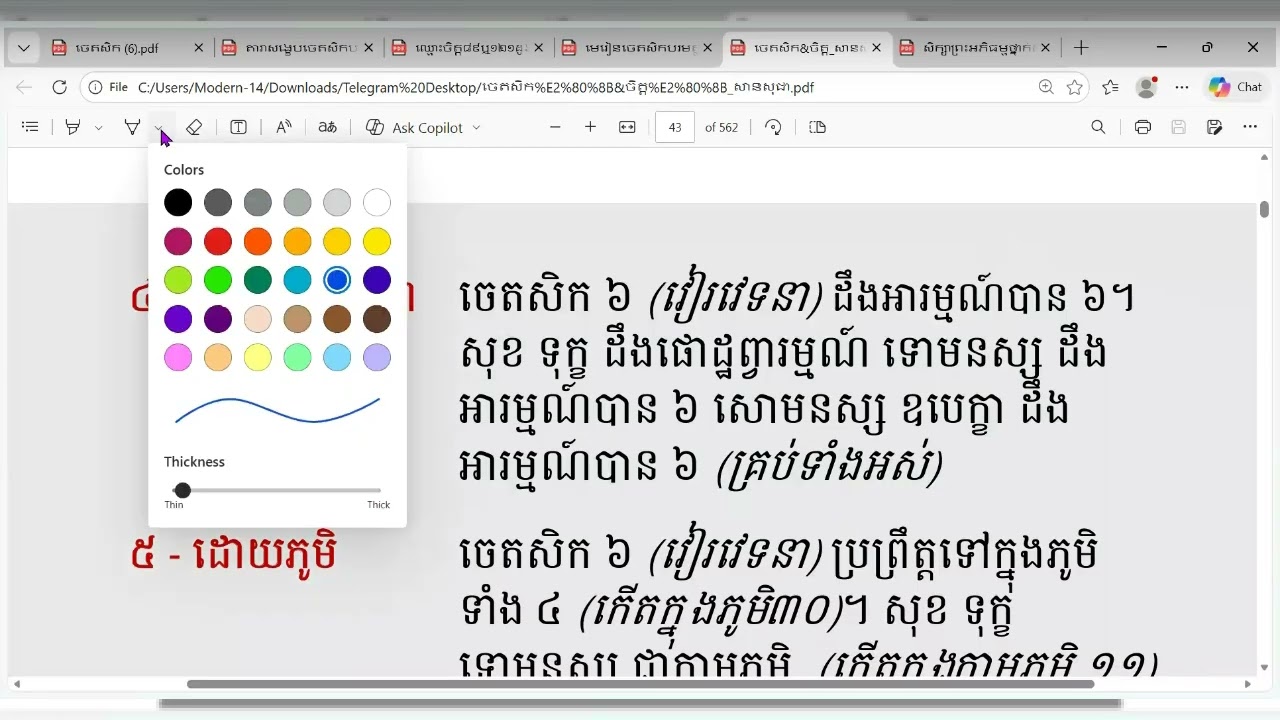Zoom out the PDF page
This screenshot has width=1280, height=720.
pos(555,127)
